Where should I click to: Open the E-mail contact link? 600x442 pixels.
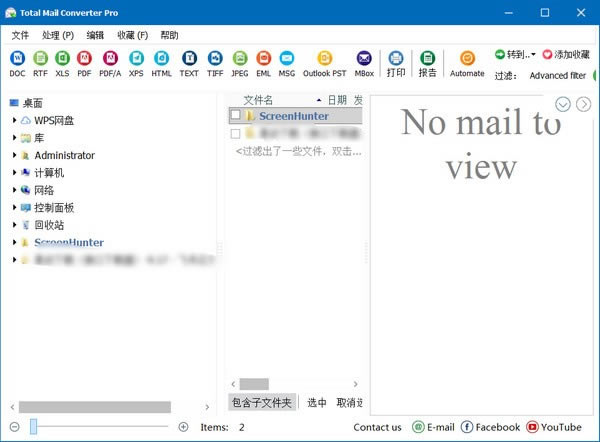tap(433, 427)
